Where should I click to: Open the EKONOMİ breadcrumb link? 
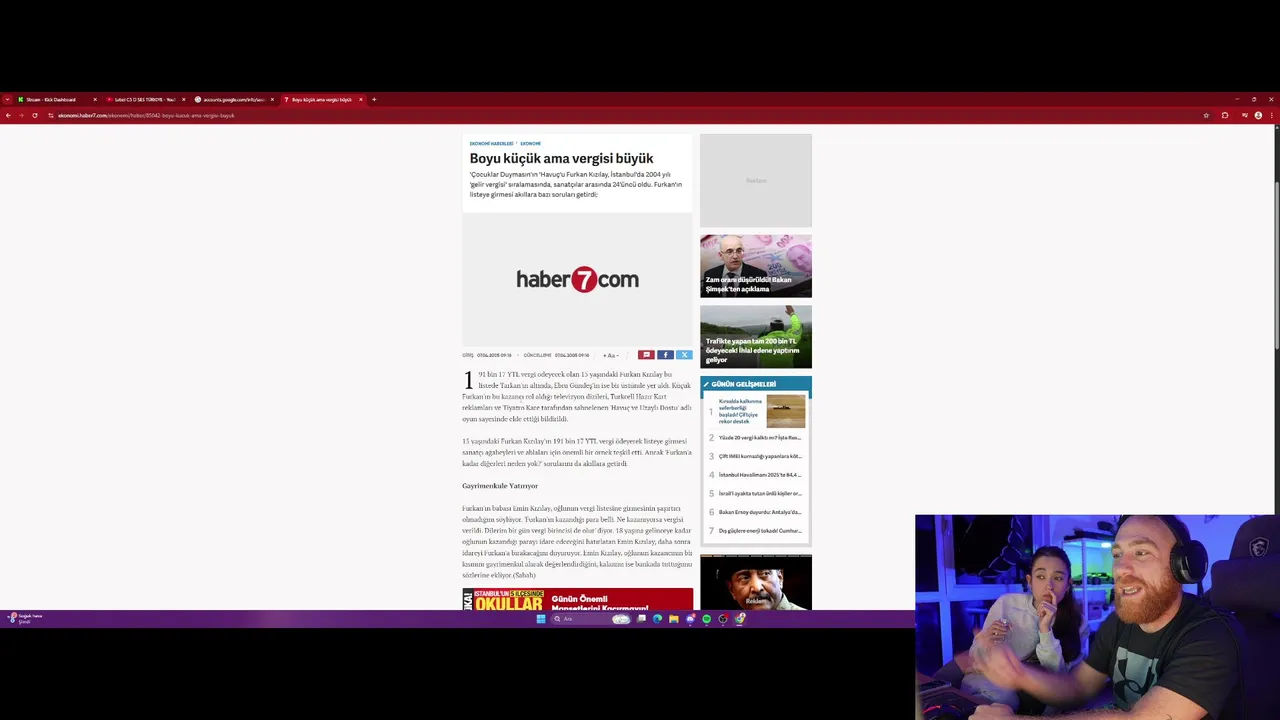pos(530,144)
